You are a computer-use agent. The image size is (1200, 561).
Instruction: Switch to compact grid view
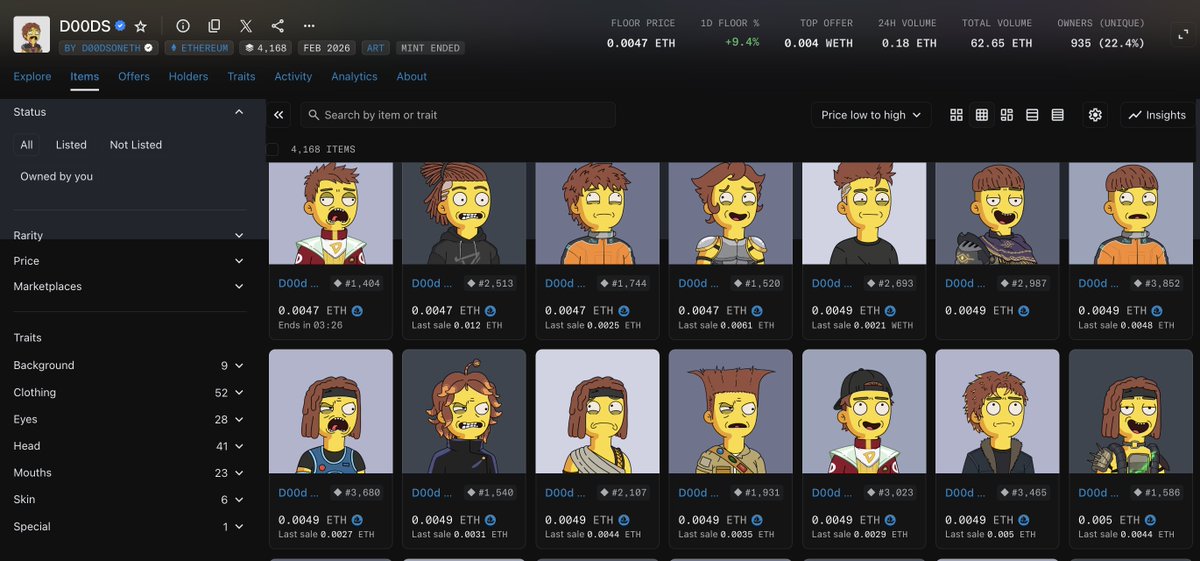[982, 115]
